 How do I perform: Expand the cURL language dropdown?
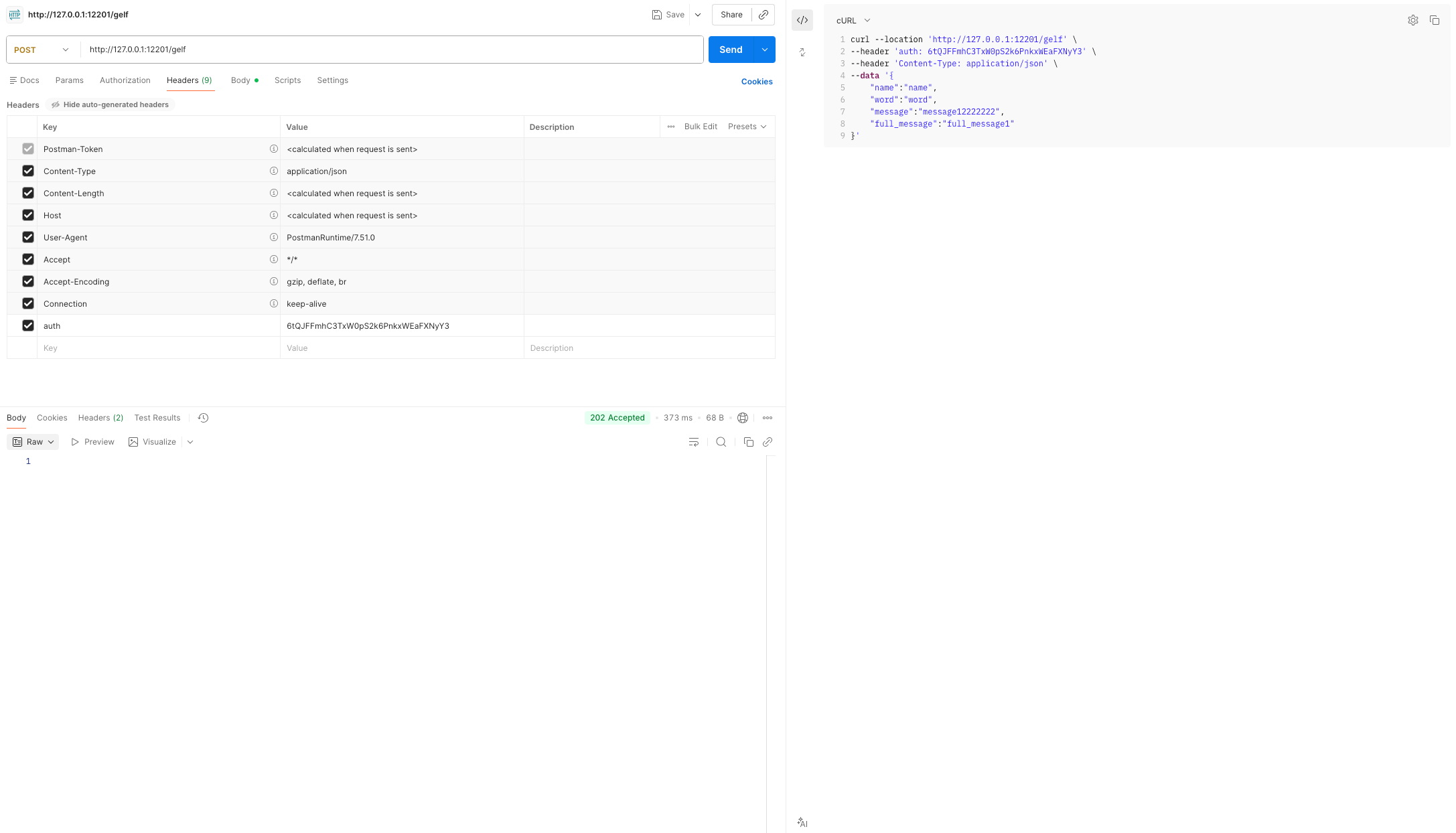click(853, 21)
